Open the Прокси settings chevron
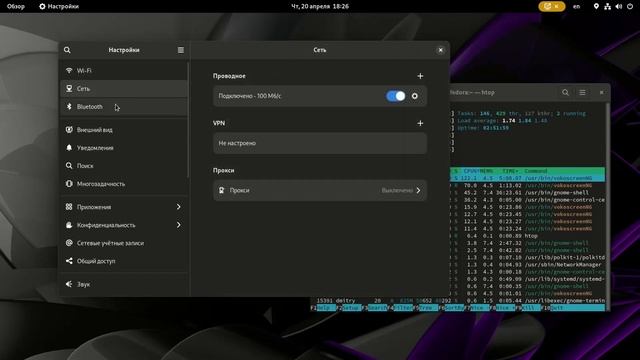This screenshot has height=360, width=640. 418,190
